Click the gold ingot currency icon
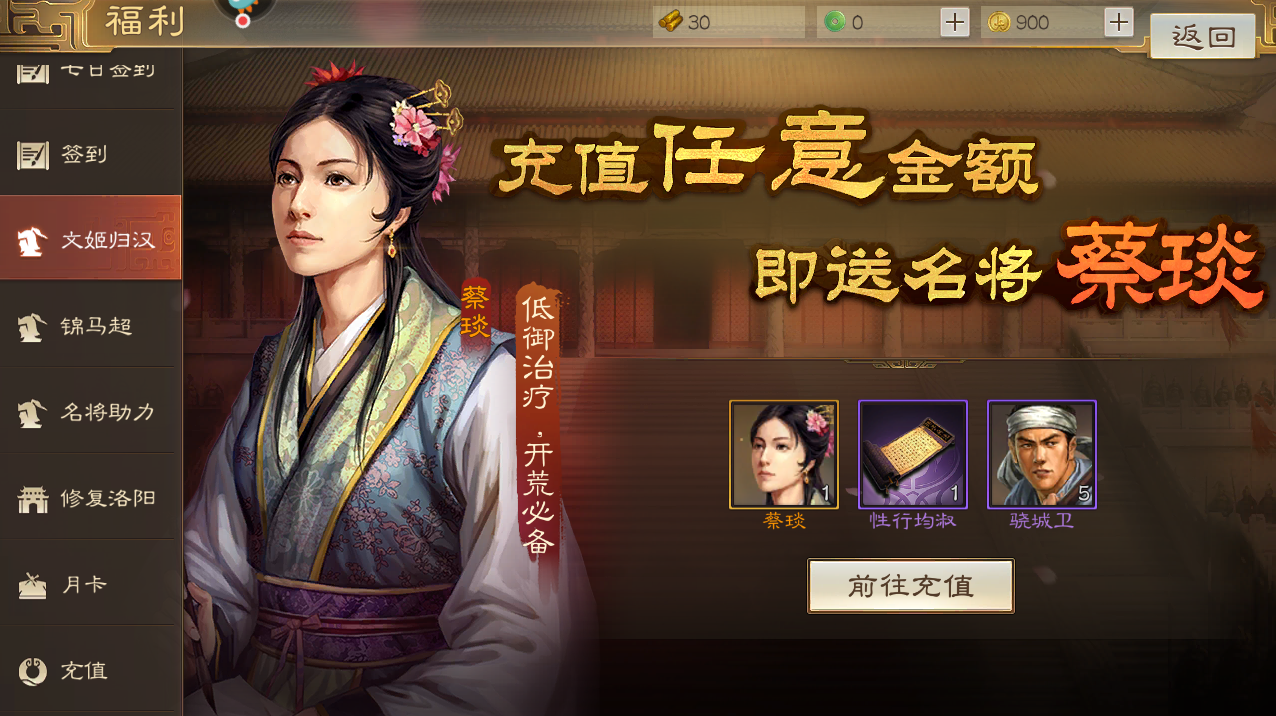This screenshot has height=716, width=1276. tap(671, 22)
